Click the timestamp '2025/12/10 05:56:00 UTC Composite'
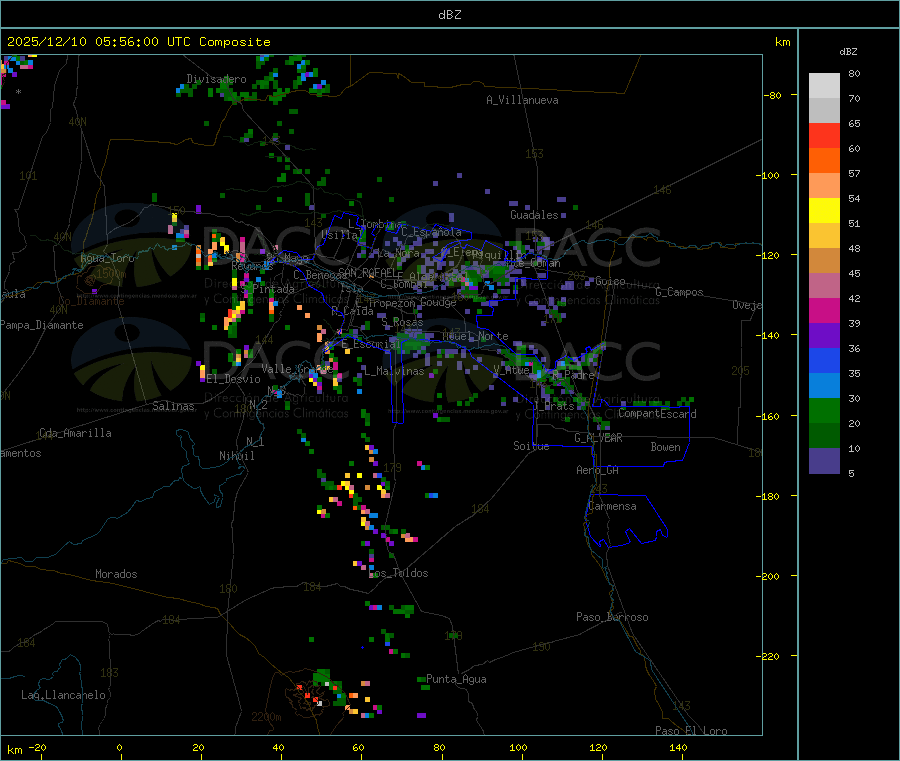Viewport: 900px width, 761px height. (138, 42)
